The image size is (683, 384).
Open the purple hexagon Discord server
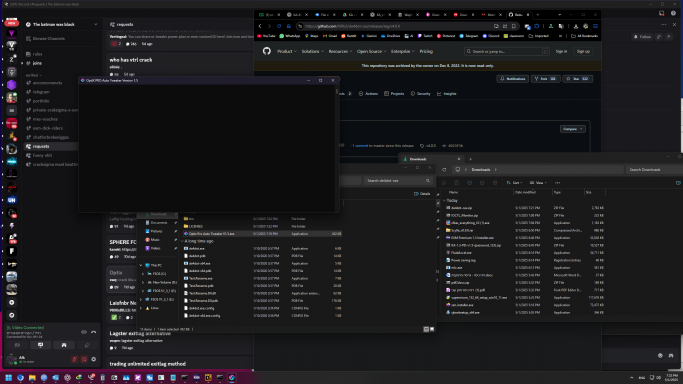[12, 85]
